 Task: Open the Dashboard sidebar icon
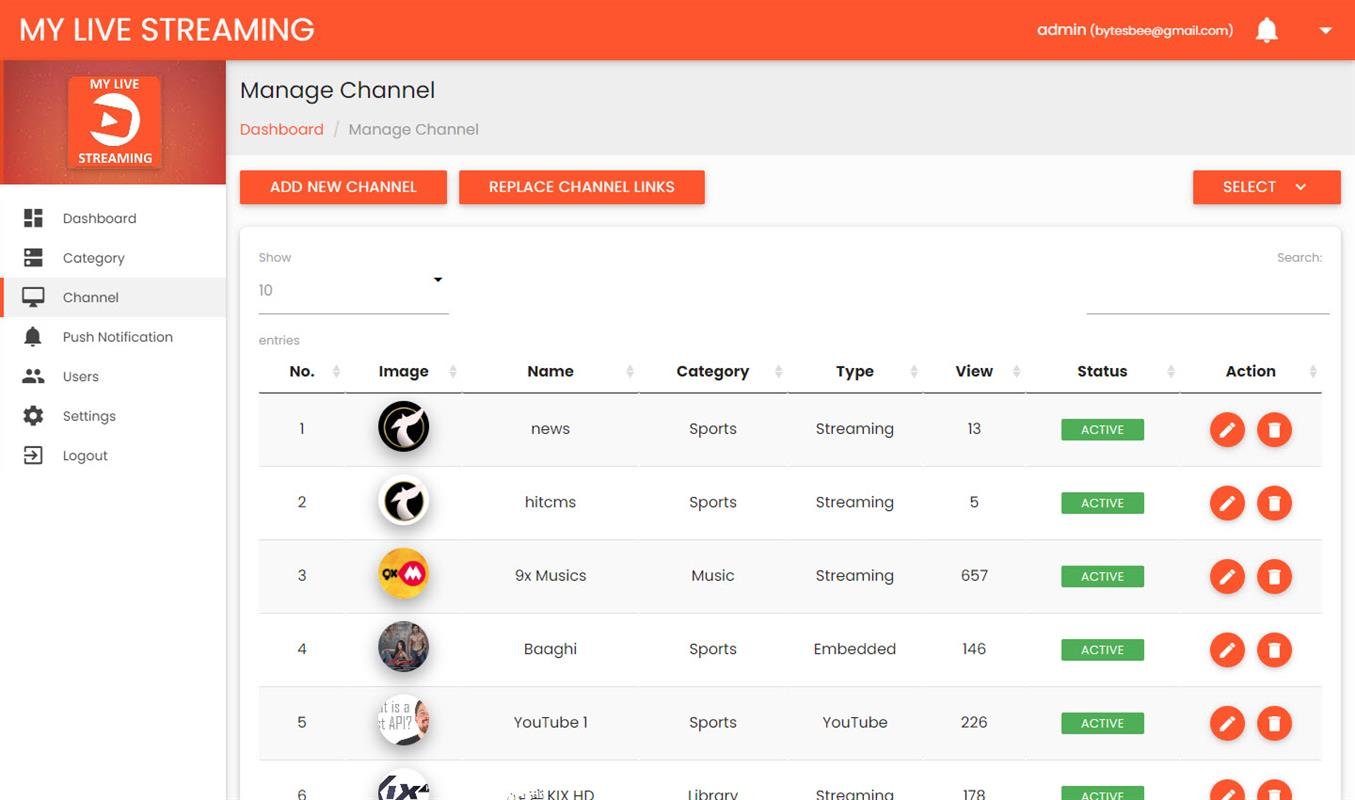point(33,217)
